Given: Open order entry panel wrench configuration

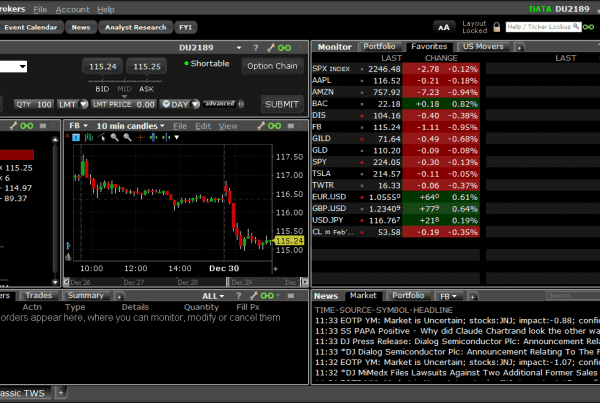Looking at the screenshot, I should (271, 48).
